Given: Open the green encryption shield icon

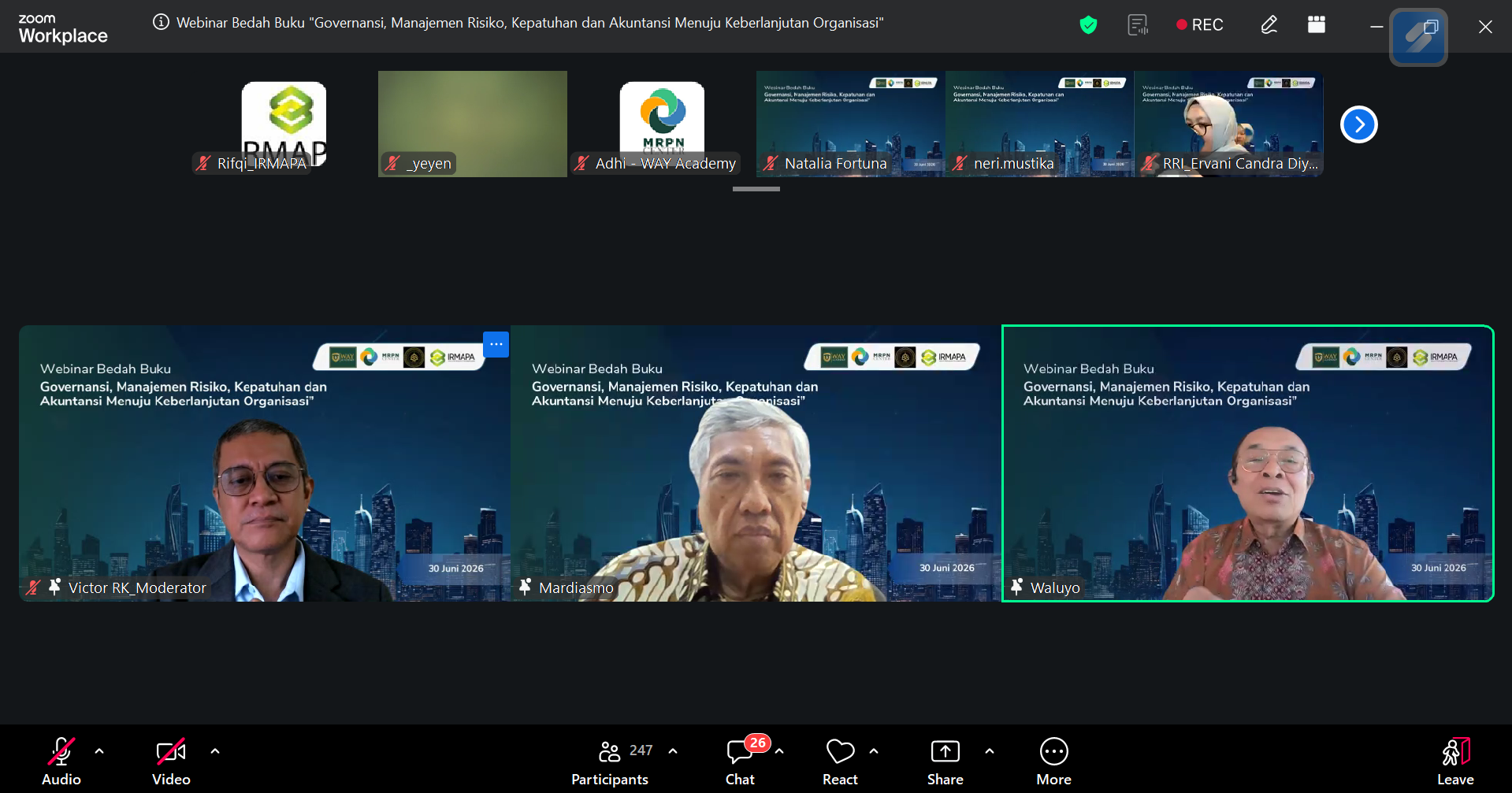Looking at the screenshot, I should 1088,25.
